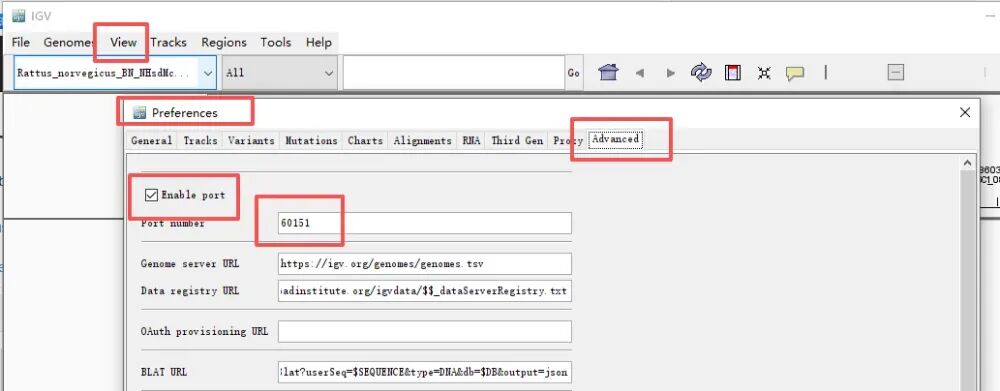The image size is (1000, 391).
Task: Click the Define region of interest icon
Action: (733, 73)
